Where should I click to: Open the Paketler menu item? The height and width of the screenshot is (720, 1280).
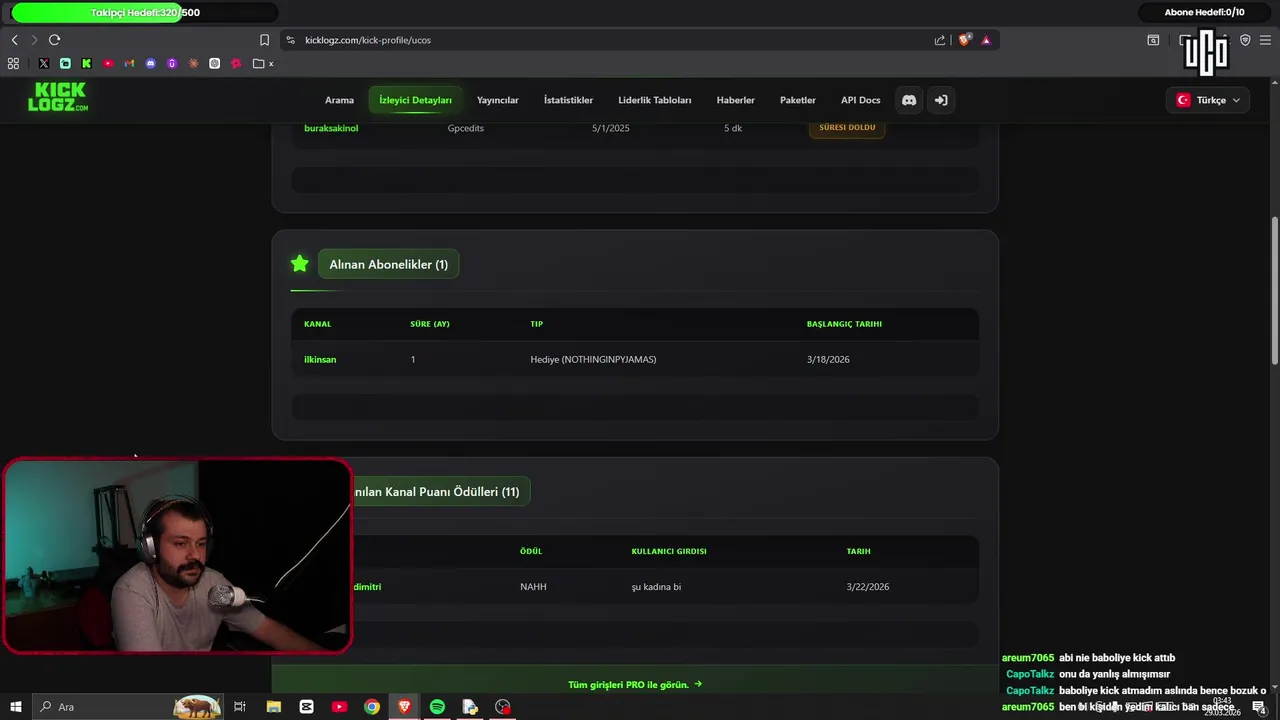pos(798,100)
